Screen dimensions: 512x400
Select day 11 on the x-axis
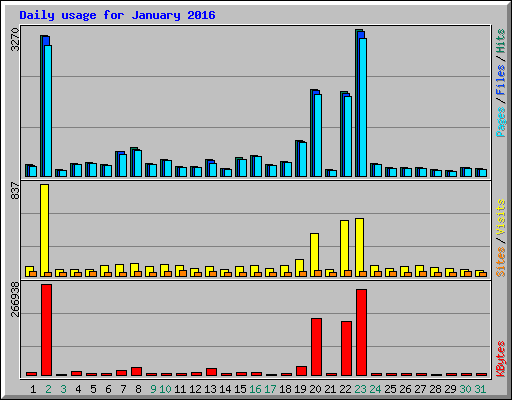coord(180,389)
